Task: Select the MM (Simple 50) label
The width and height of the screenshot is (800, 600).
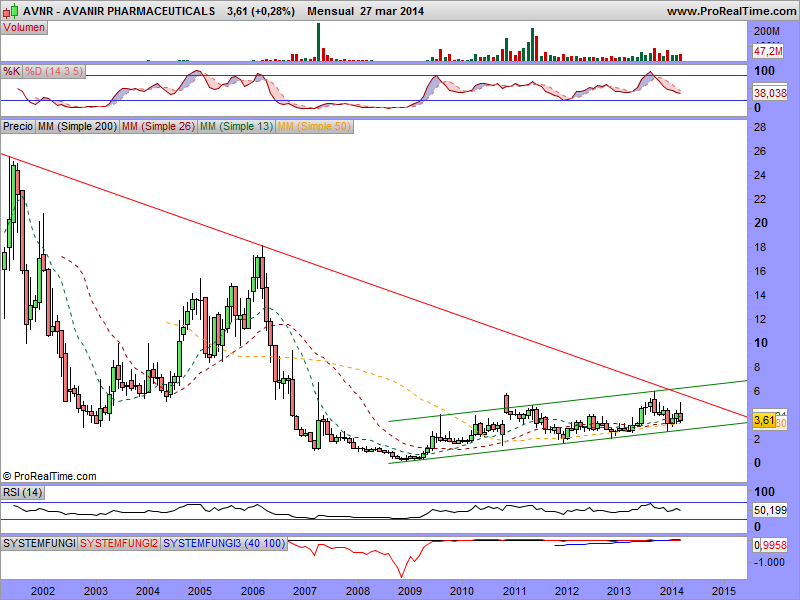Action: pyautogui.click(x=314, y=126)
